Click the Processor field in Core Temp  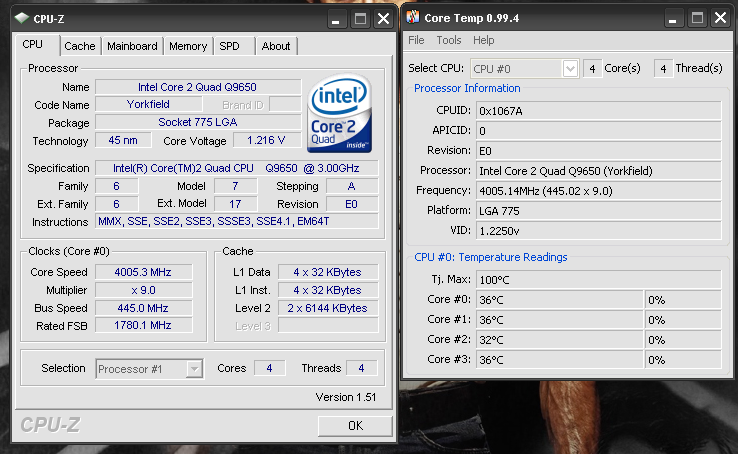point(598,170)
